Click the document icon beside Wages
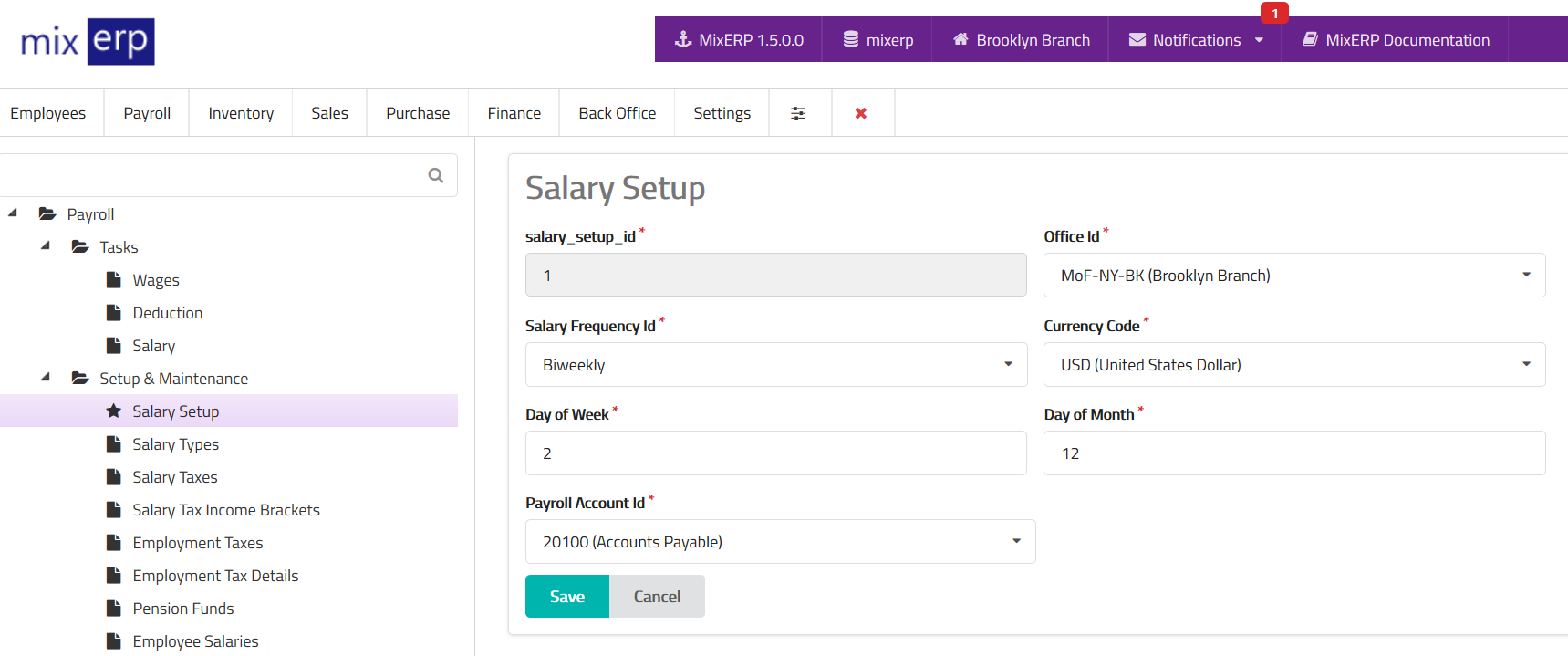This screenshot has height=656, width=1568. coord(114,280)
